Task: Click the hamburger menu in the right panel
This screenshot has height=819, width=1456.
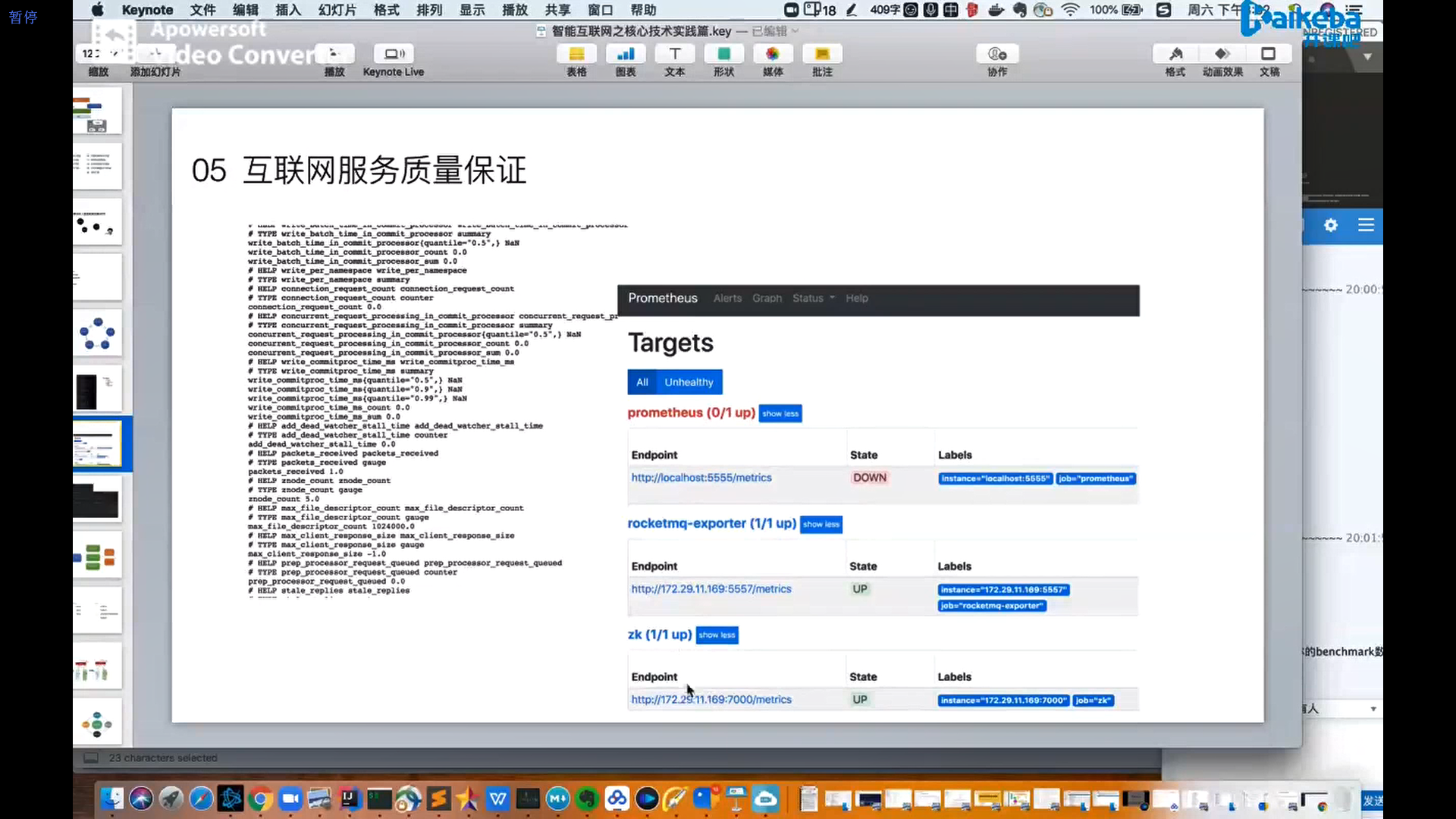Action: click(1366, 225)
